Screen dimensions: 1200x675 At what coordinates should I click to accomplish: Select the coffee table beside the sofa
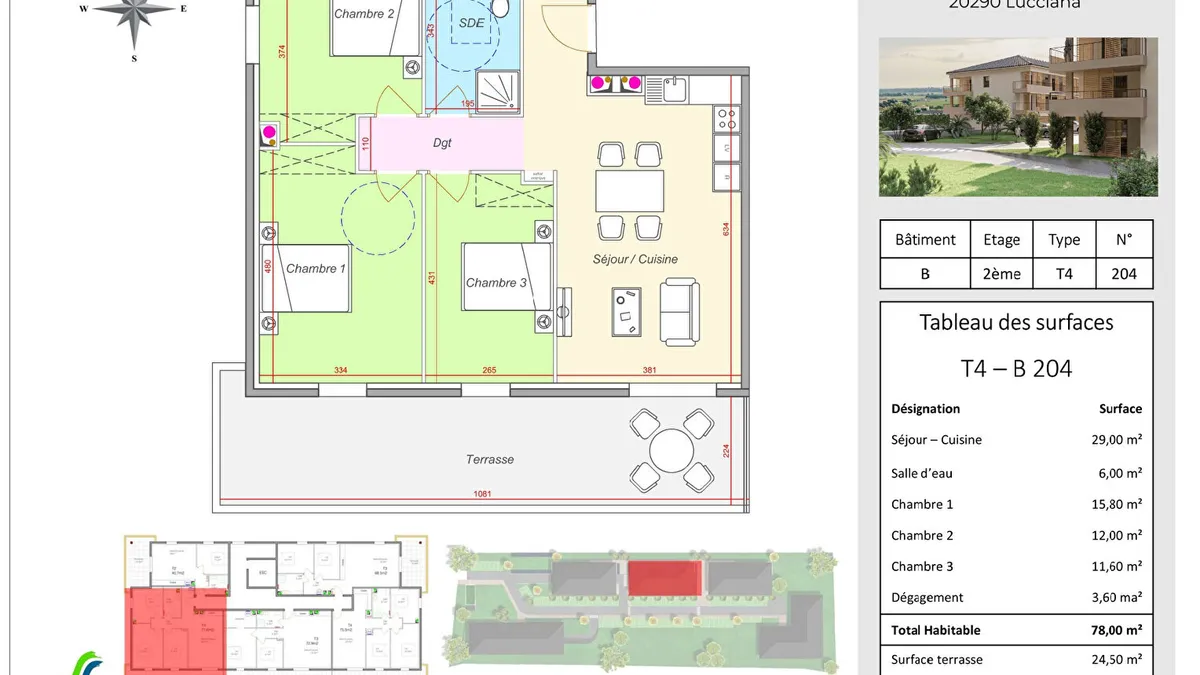629,311
